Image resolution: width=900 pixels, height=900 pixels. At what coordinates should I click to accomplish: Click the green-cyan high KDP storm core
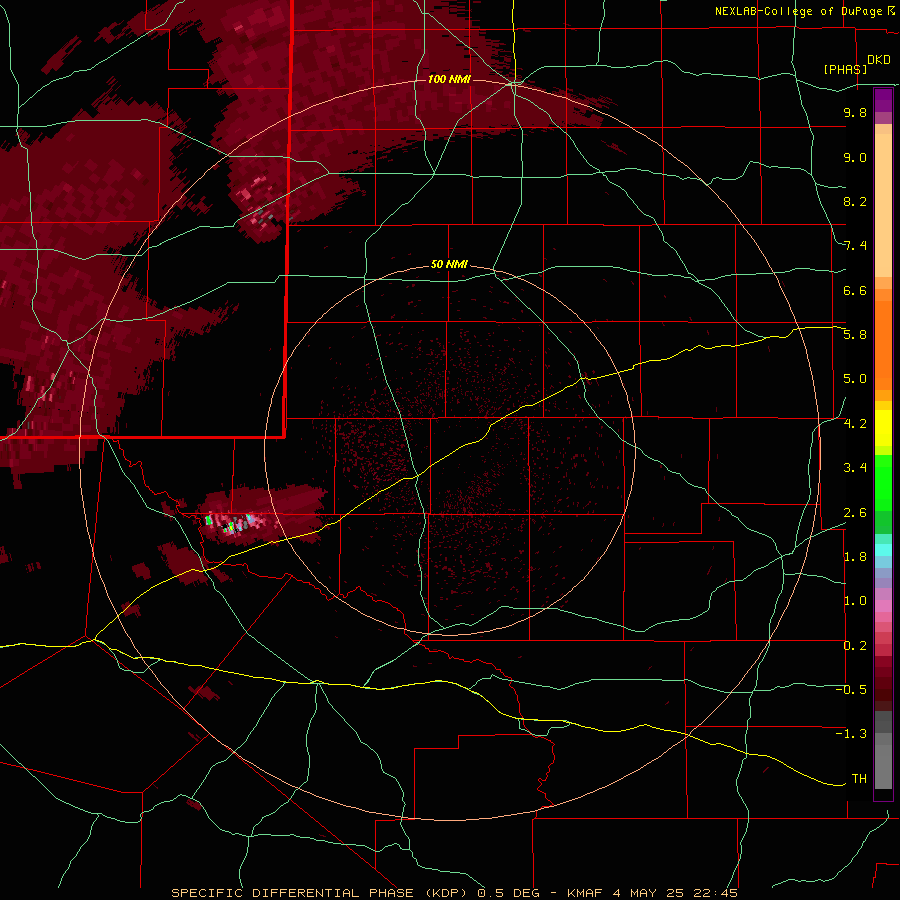(230, 524)
